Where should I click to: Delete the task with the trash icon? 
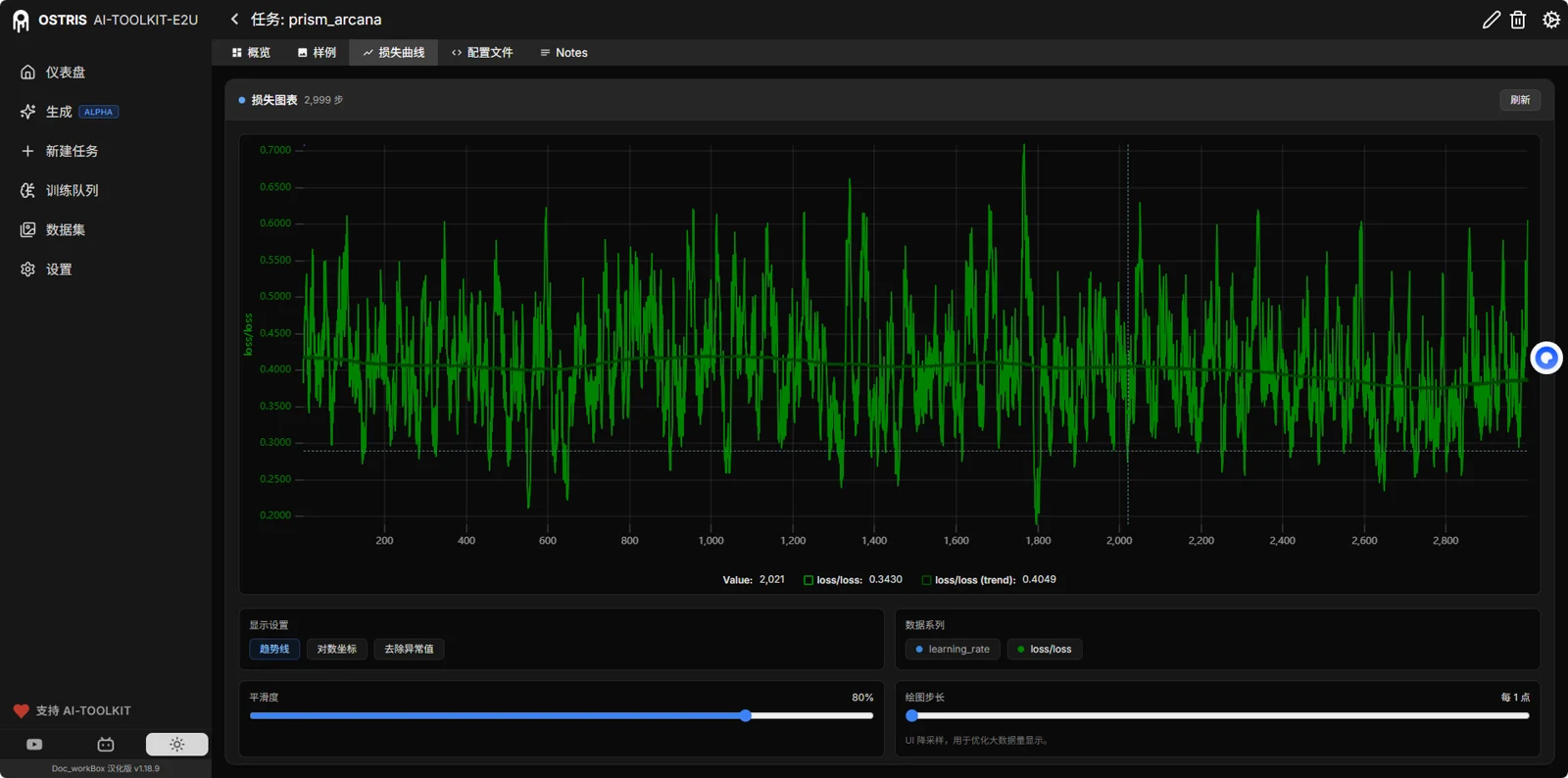(1518, 20)
